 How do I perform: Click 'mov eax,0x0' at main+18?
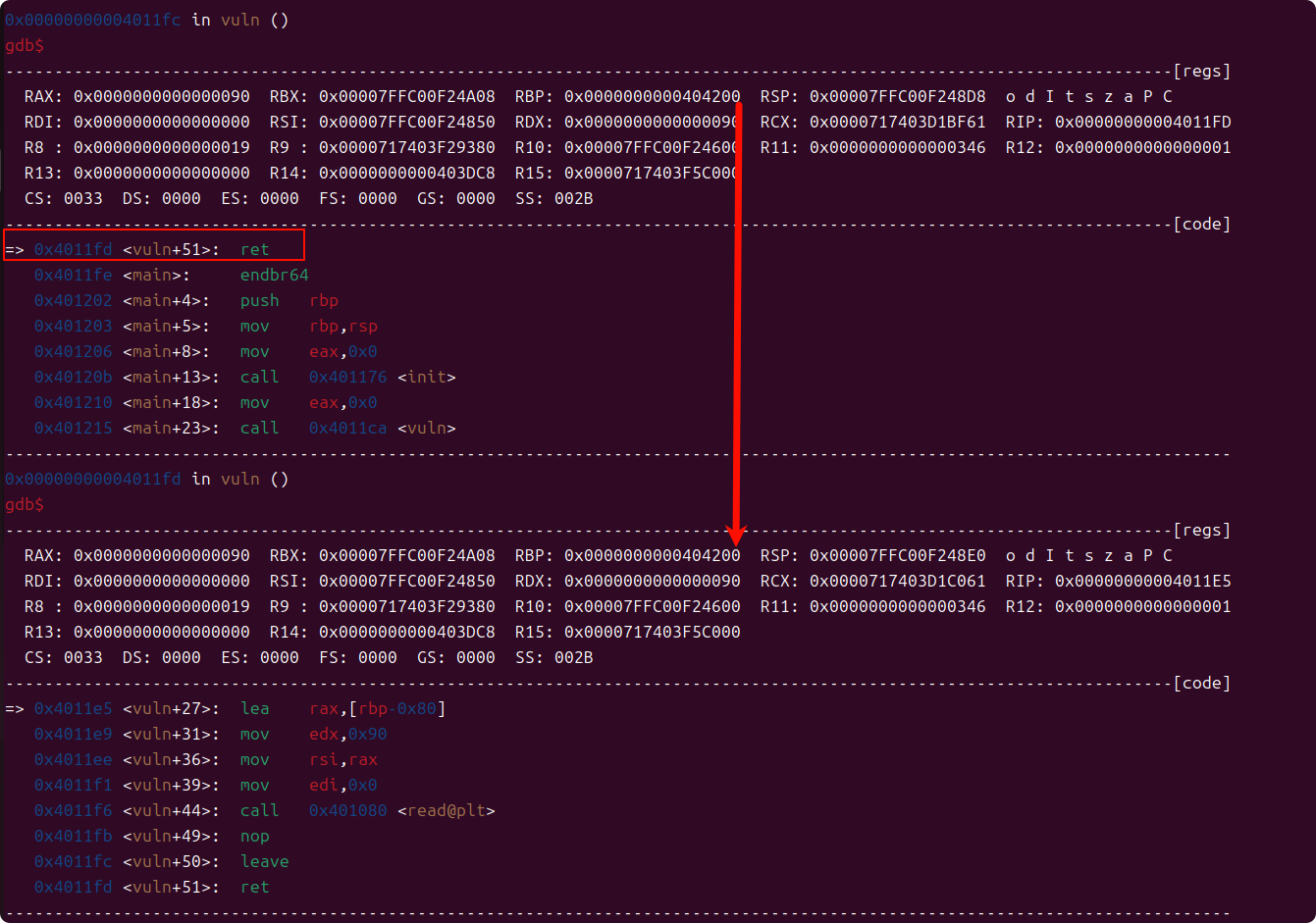point(309,402)
